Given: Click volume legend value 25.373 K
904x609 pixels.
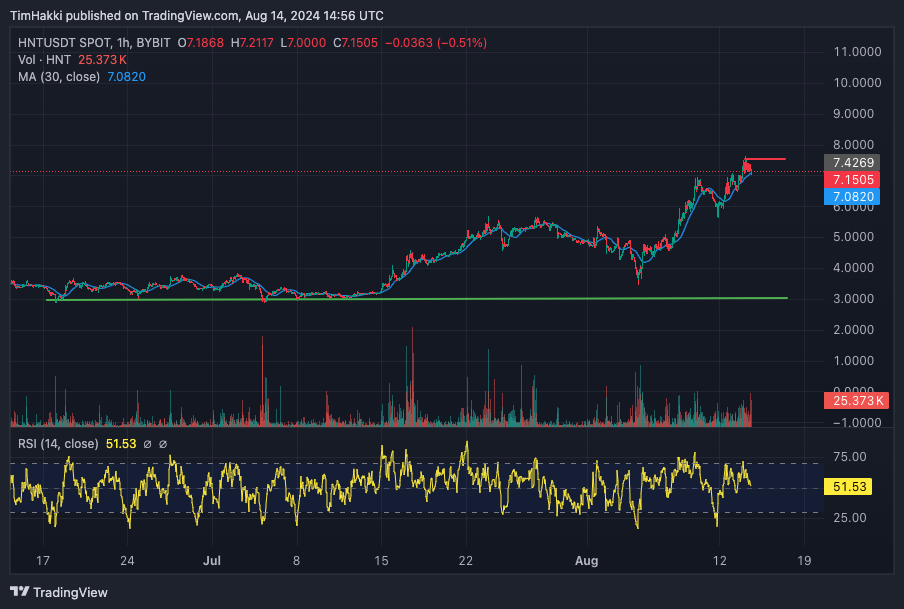Looking at the screenshot, I should (102, 60).
